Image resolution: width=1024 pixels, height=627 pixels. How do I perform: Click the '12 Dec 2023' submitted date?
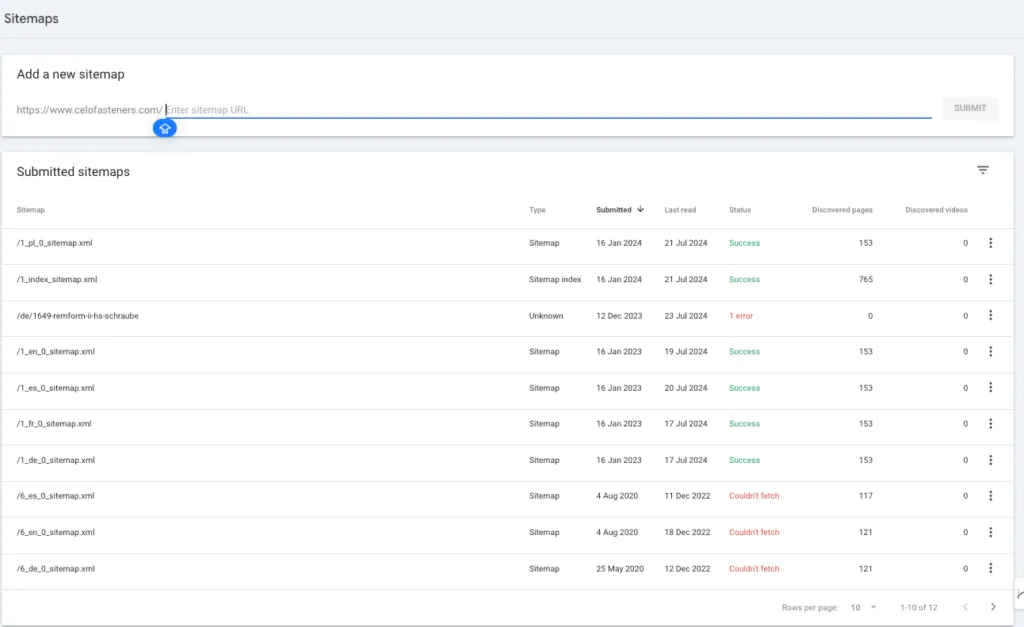point(618,316)
